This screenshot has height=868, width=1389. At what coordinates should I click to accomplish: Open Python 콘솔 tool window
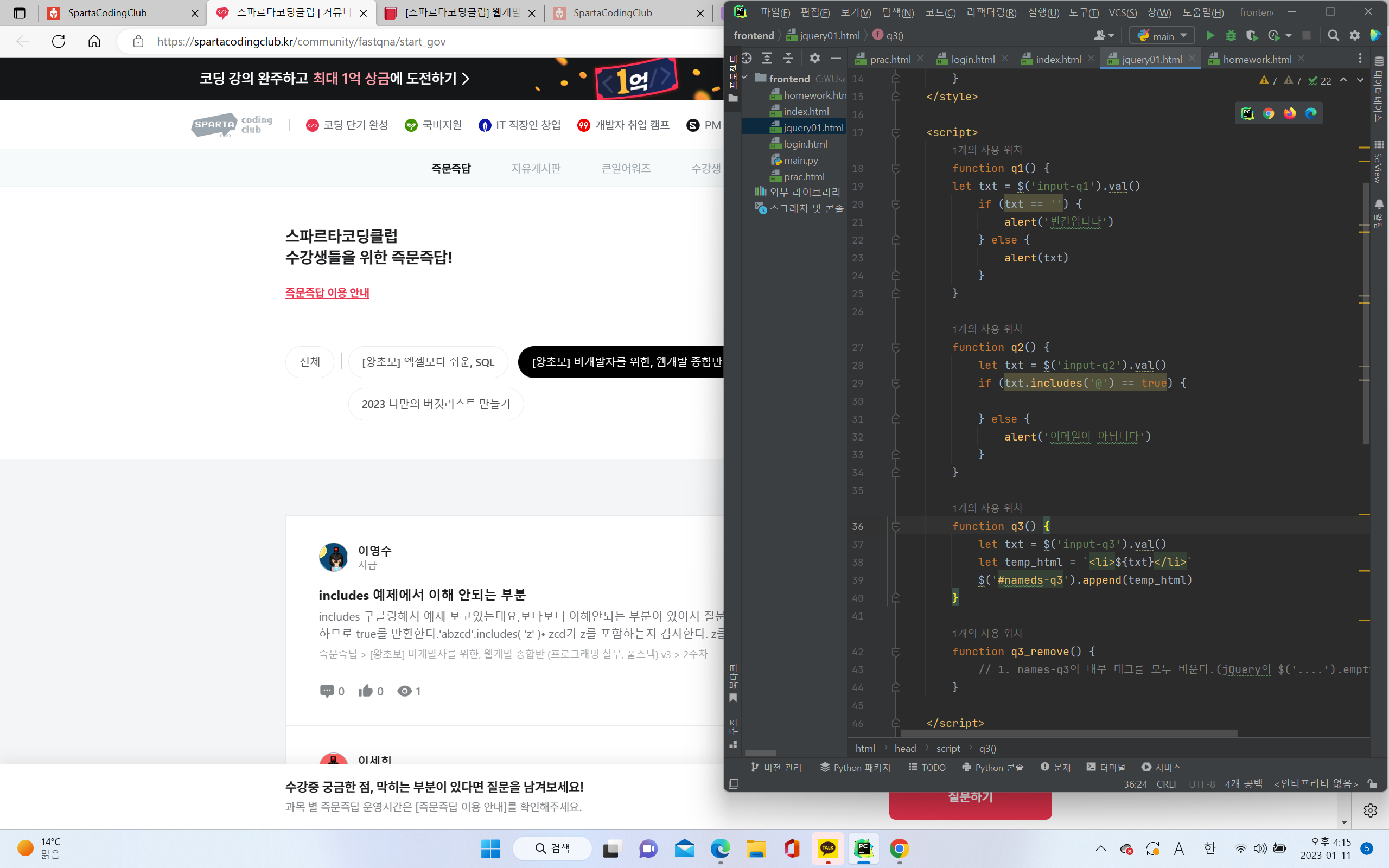pos(992,767)
